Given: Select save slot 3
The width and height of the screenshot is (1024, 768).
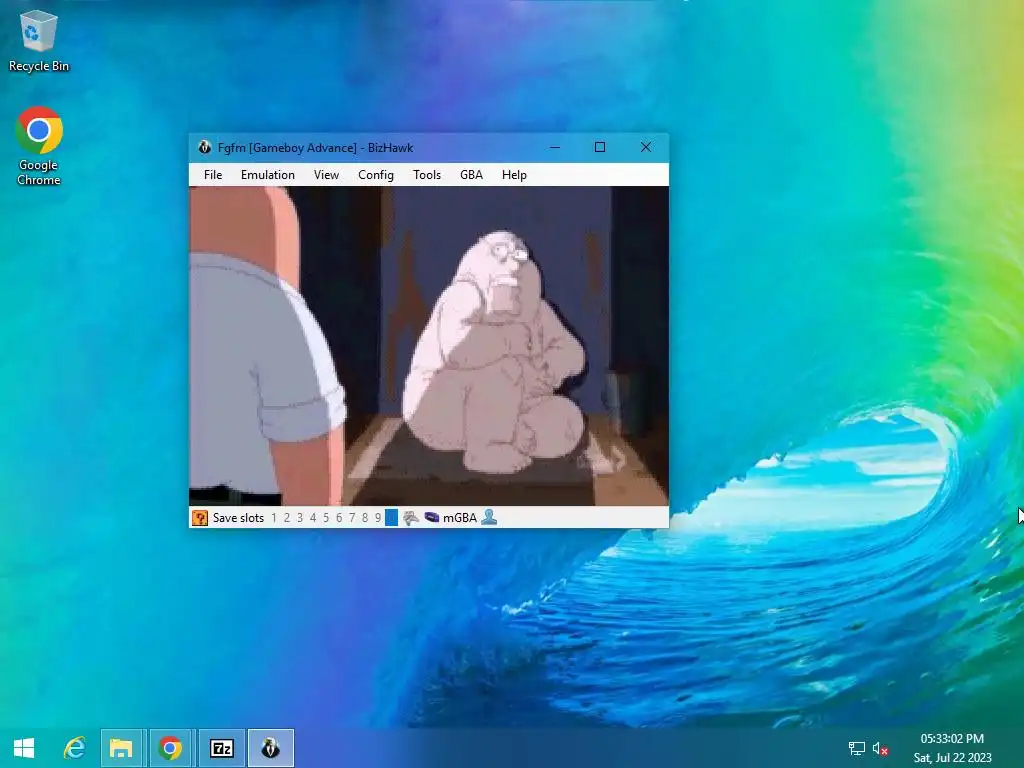Looking at the screenshot, I should coord(300,518).
